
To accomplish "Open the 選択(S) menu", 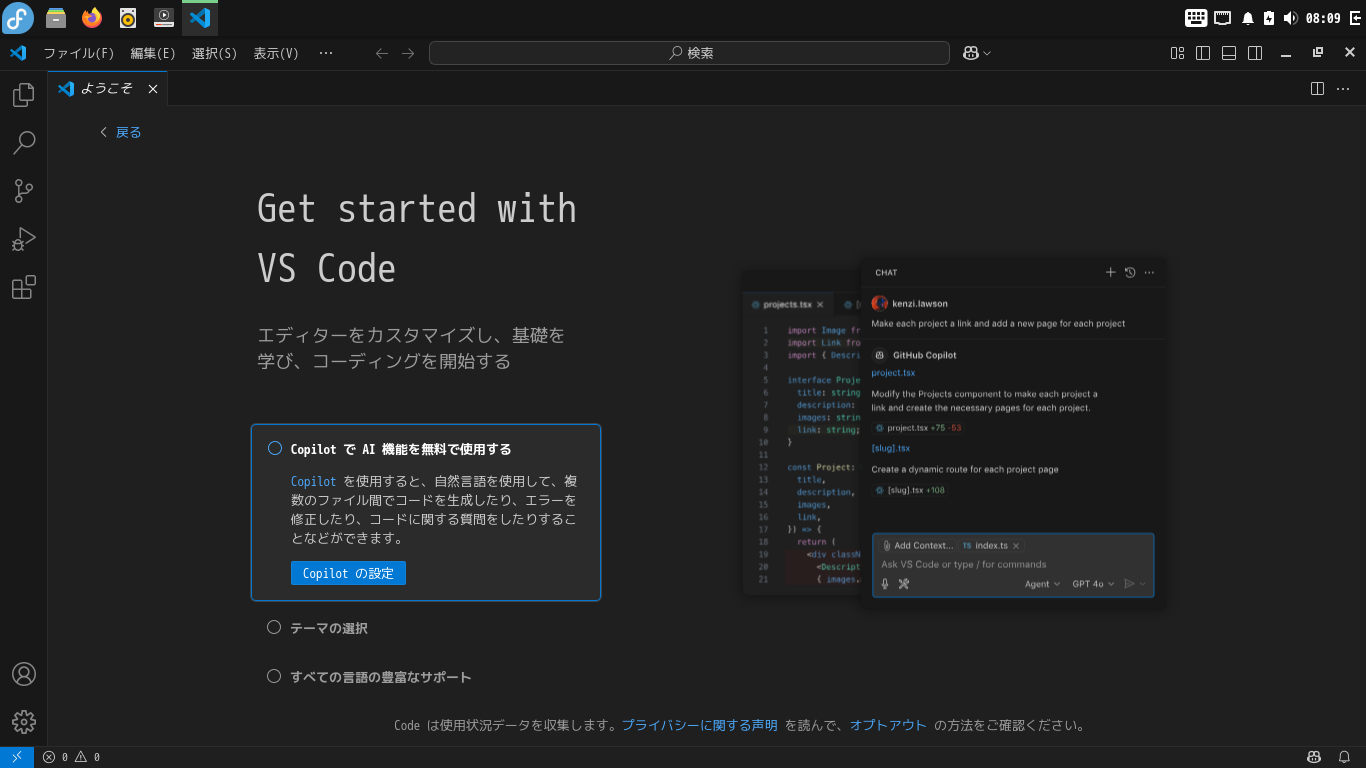I will pos(214,53).
